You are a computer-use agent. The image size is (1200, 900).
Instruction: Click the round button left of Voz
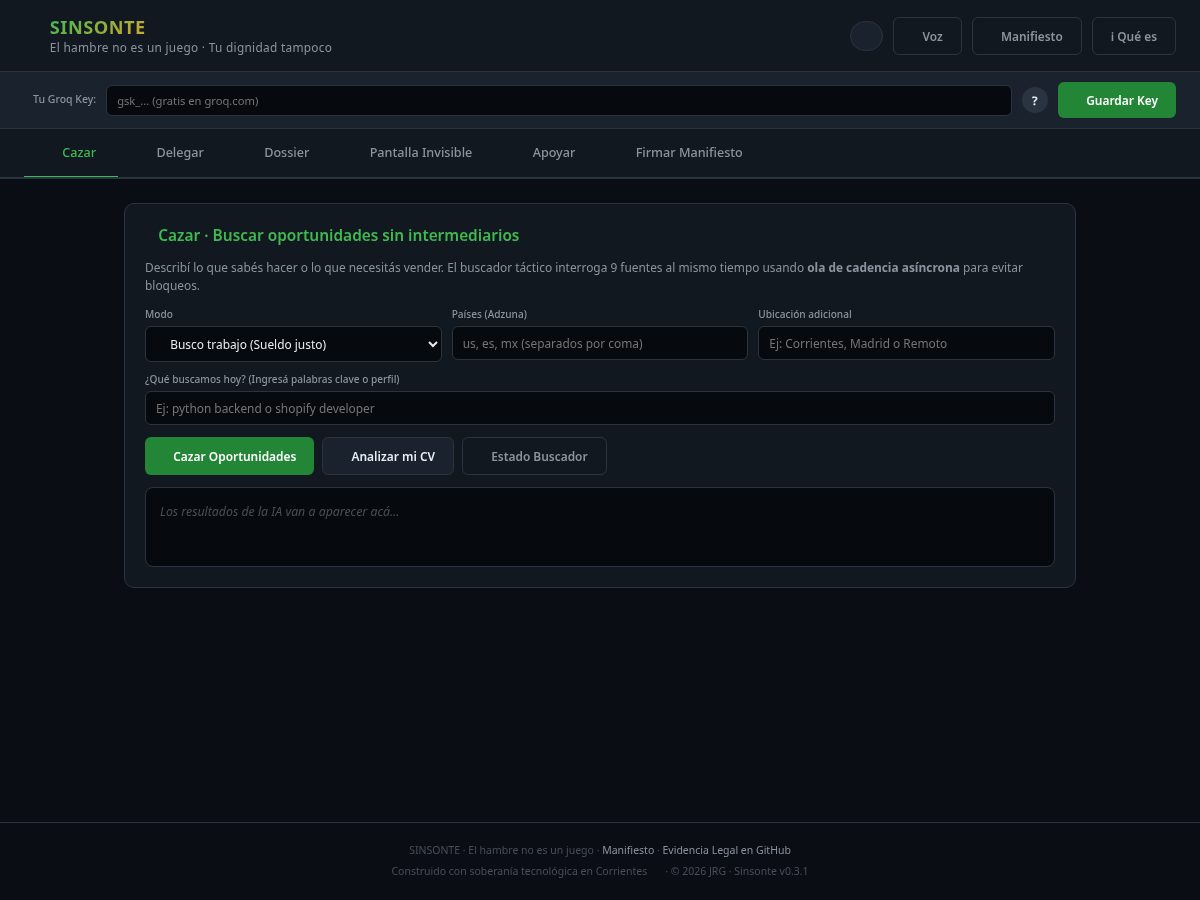coord(866,36)
